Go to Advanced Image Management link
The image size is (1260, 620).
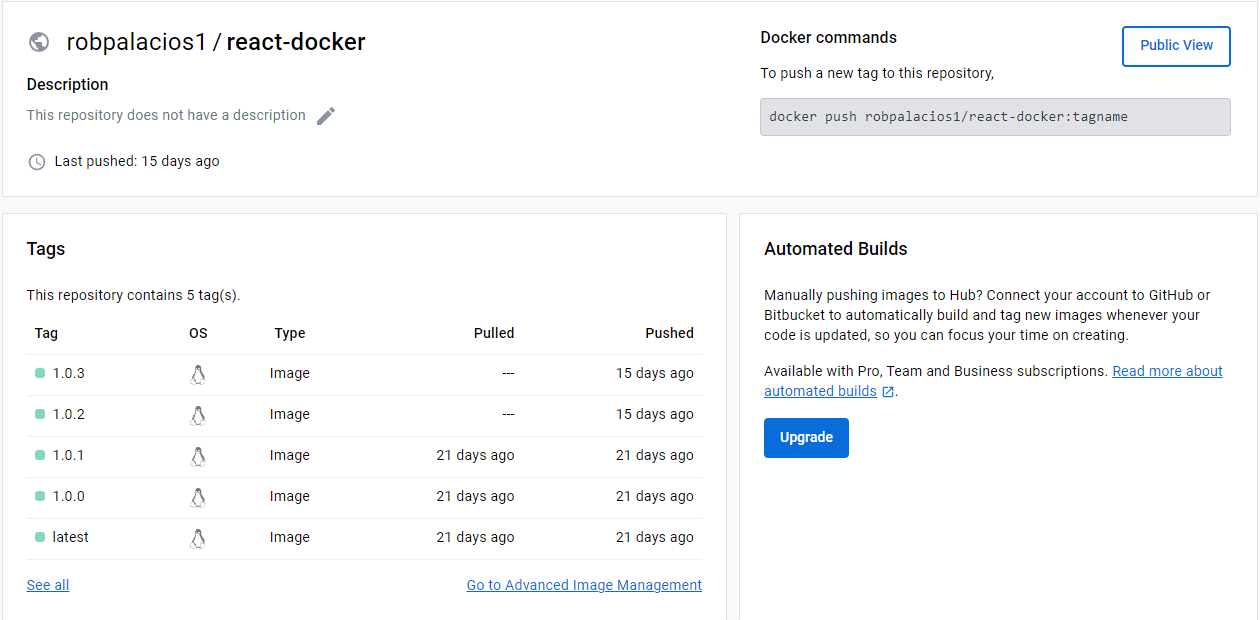coord(584,585)
